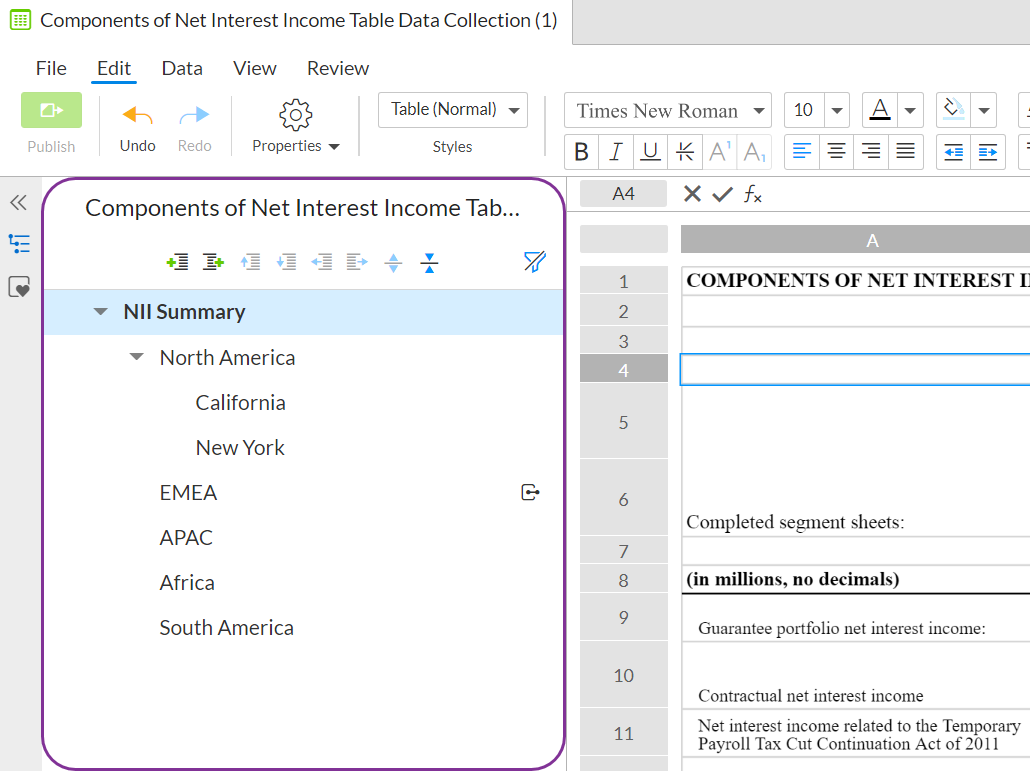1030x771 pixels.
Task: Open the Times New Roman font dropdown
Action: (x=667, y=110)
